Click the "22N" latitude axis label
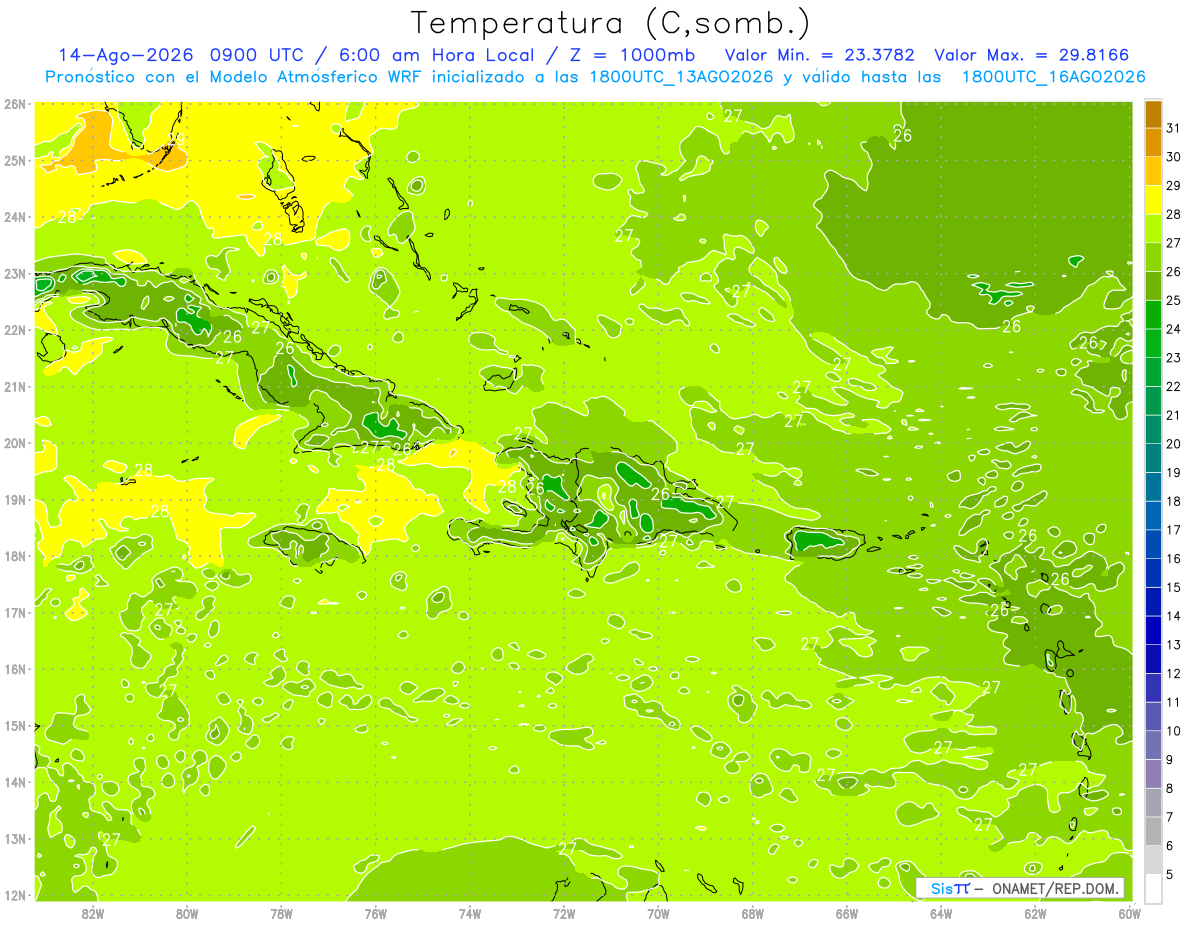Image resolution: width=1200 pixels, height=927 pixels. [x=15, y=330]
